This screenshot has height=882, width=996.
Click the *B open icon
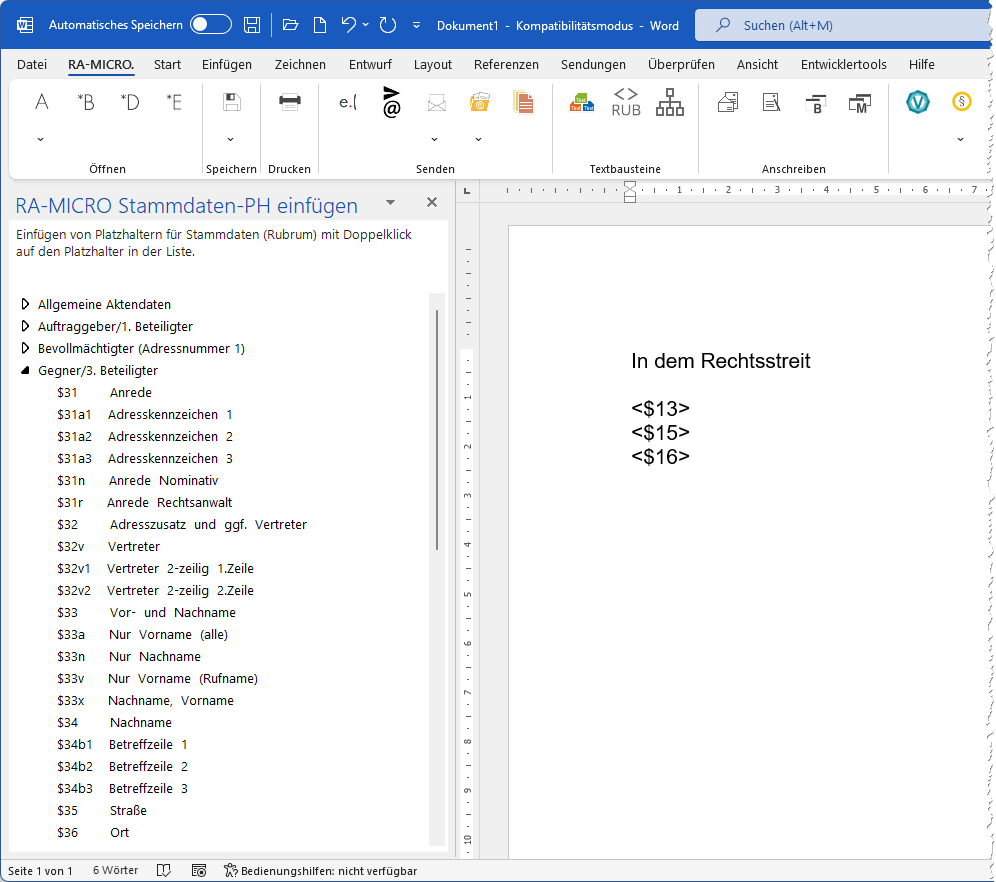[85, 102]
